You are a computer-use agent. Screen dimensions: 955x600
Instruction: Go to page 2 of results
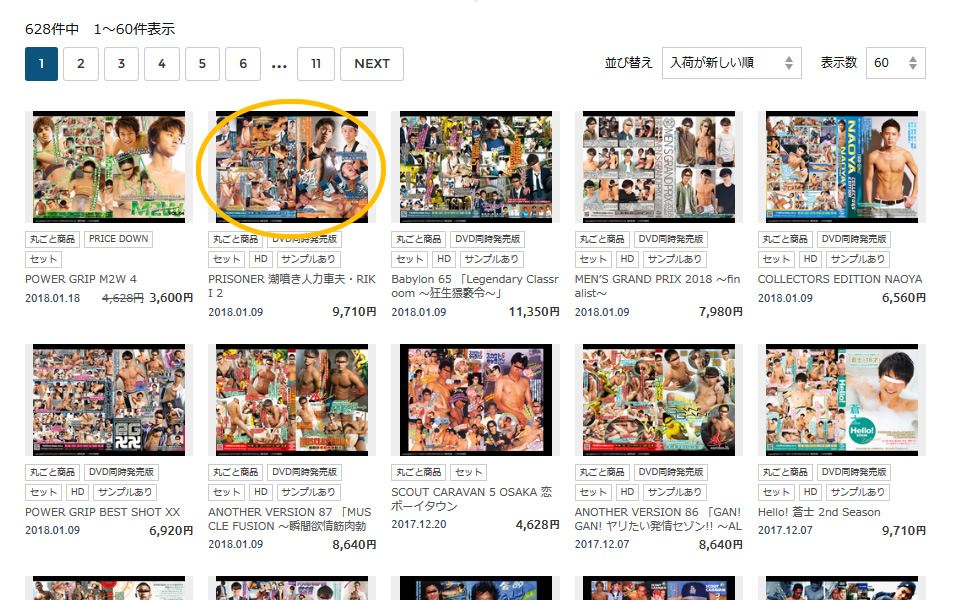80,64
